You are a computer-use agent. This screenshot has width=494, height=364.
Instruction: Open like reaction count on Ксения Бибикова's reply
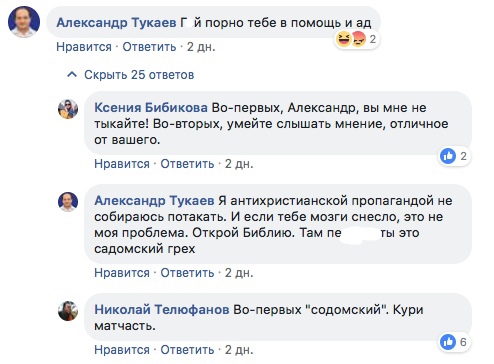(454, 156)
